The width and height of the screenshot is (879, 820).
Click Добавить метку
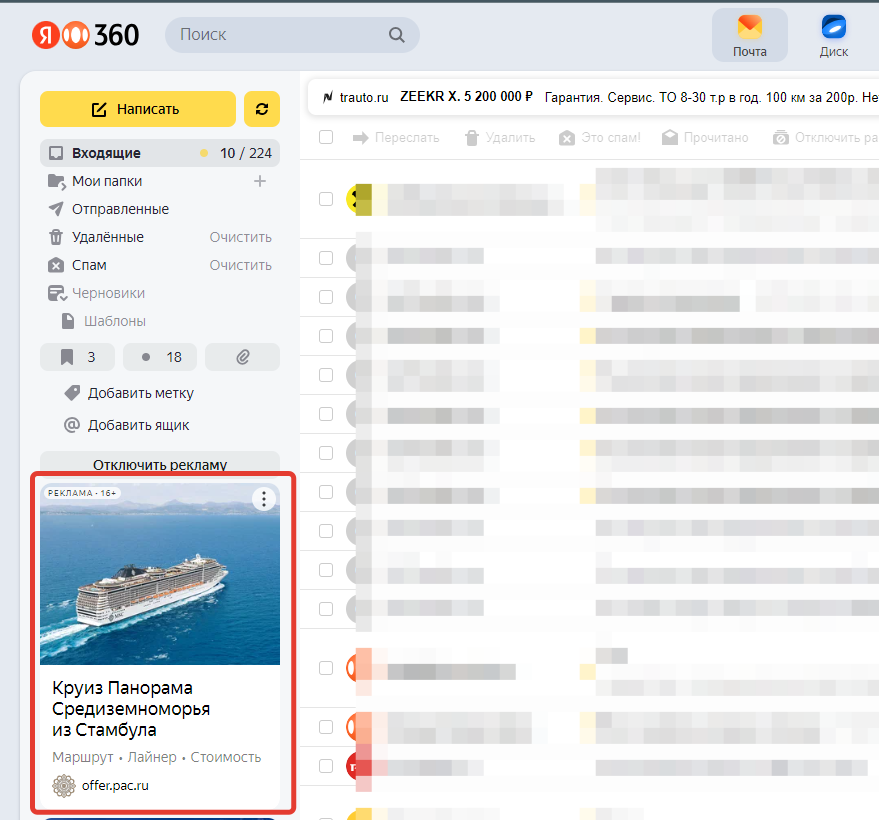click(x=141, y=393)
